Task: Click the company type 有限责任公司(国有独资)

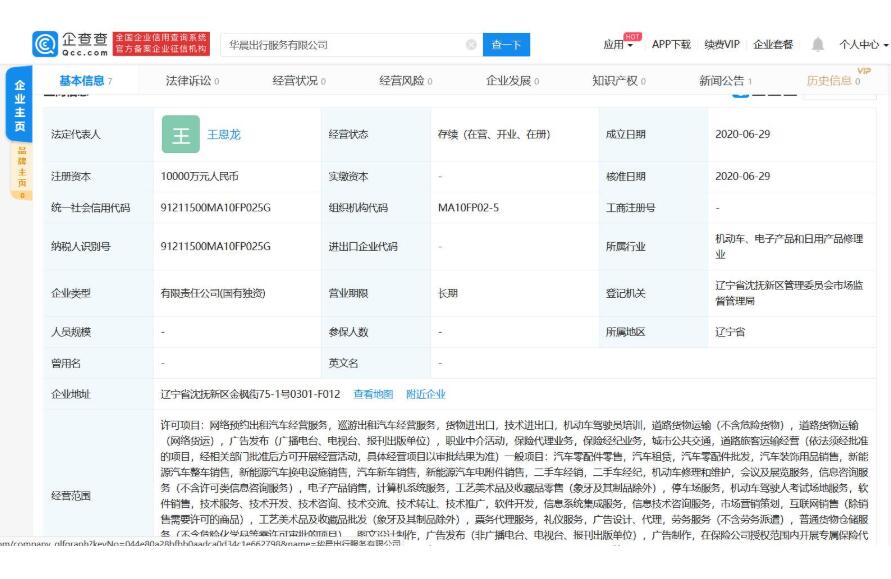Action: [x=213, y=294]
